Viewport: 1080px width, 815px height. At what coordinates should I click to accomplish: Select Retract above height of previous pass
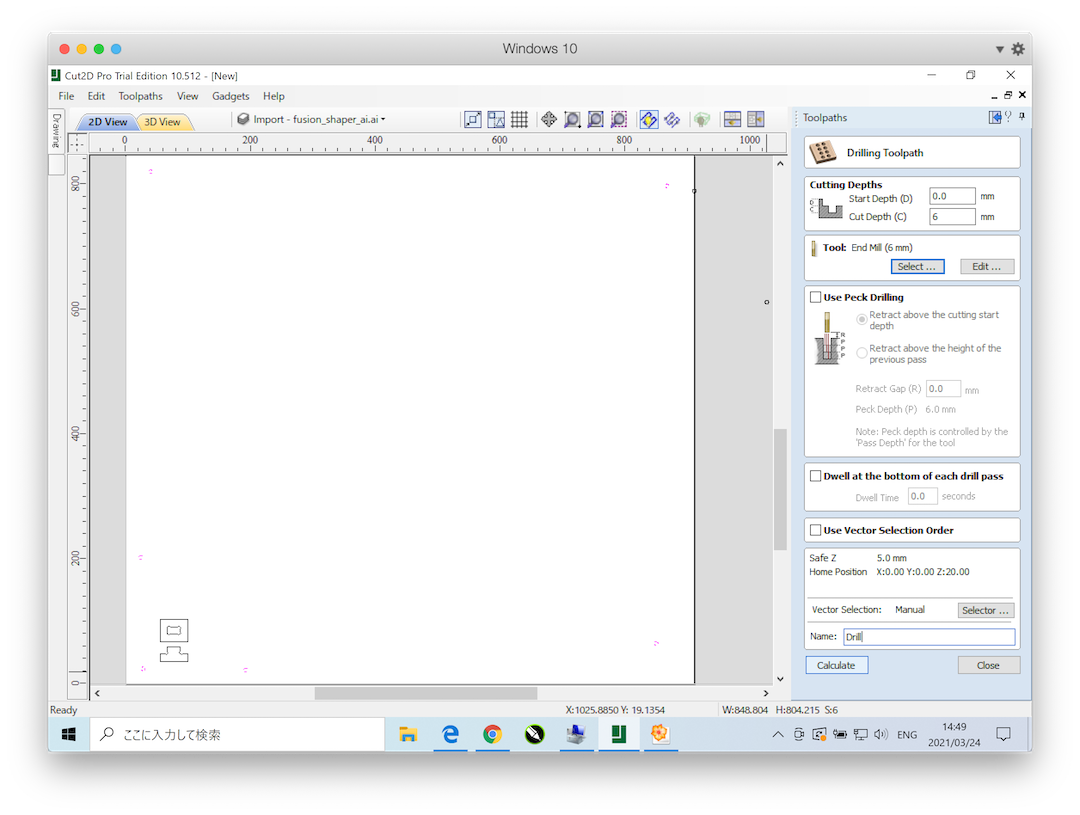click(862, 353)
